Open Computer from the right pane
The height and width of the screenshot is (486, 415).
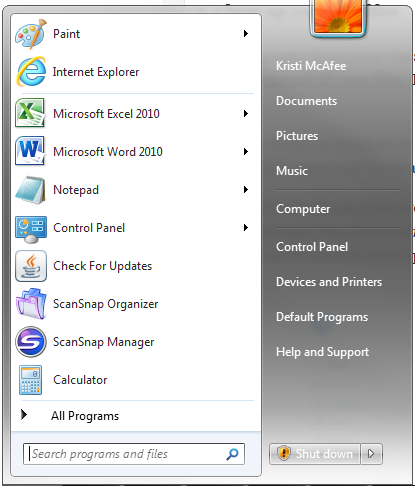pyautogui.click(x=303, y=209)
